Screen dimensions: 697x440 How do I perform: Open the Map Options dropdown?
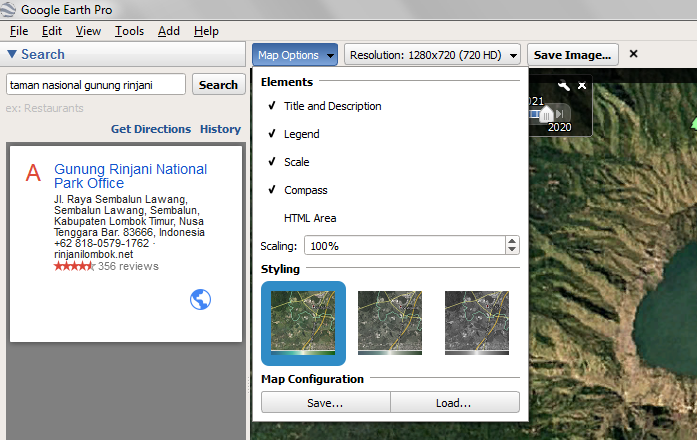tap(295, 55)
